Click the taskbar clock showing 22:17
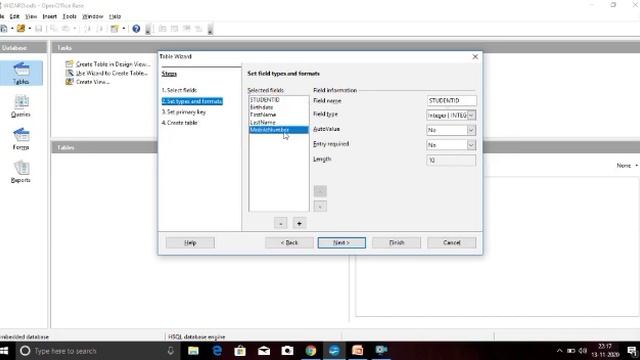640x360 pixels. pyautogui.click(x=605, y=351)
